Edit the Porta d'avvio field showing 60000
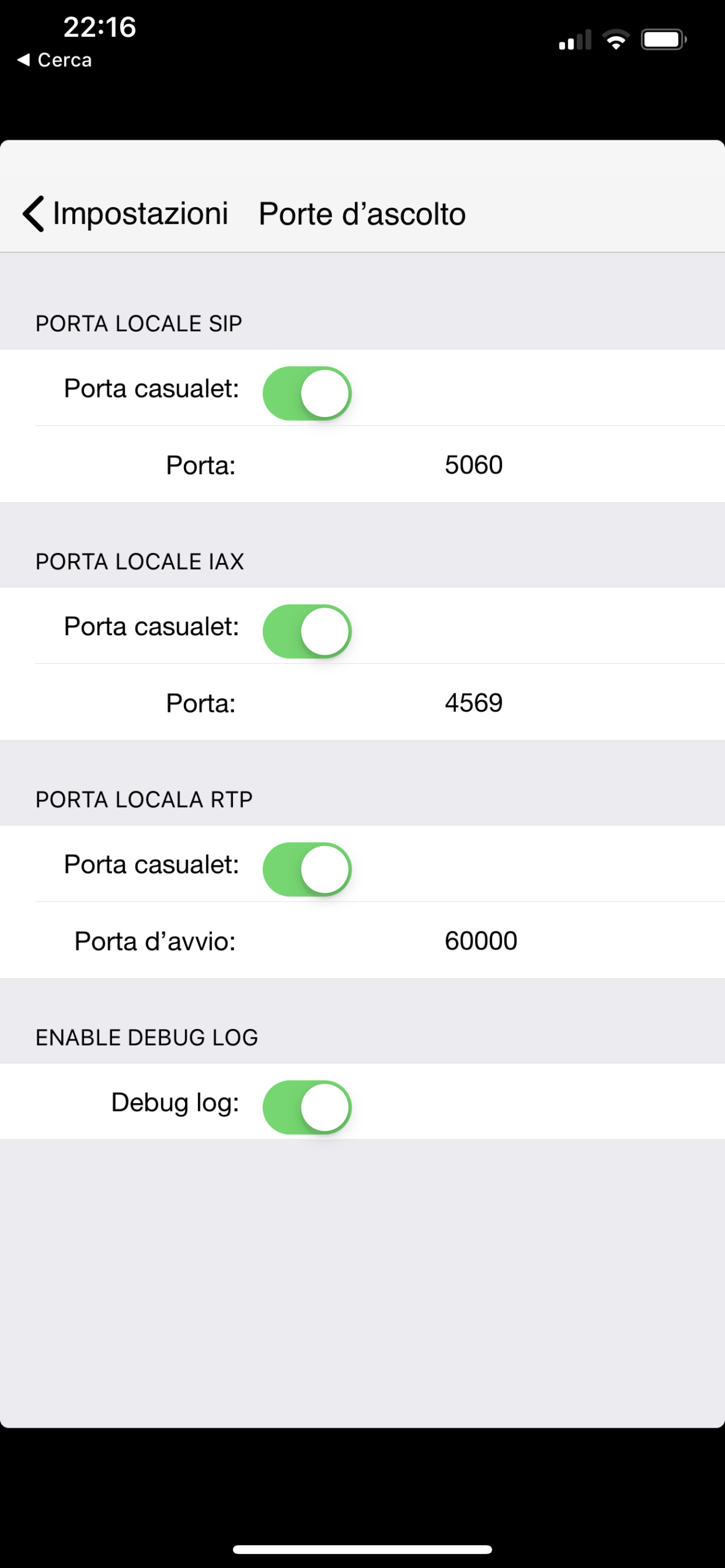 click(481, 941)
